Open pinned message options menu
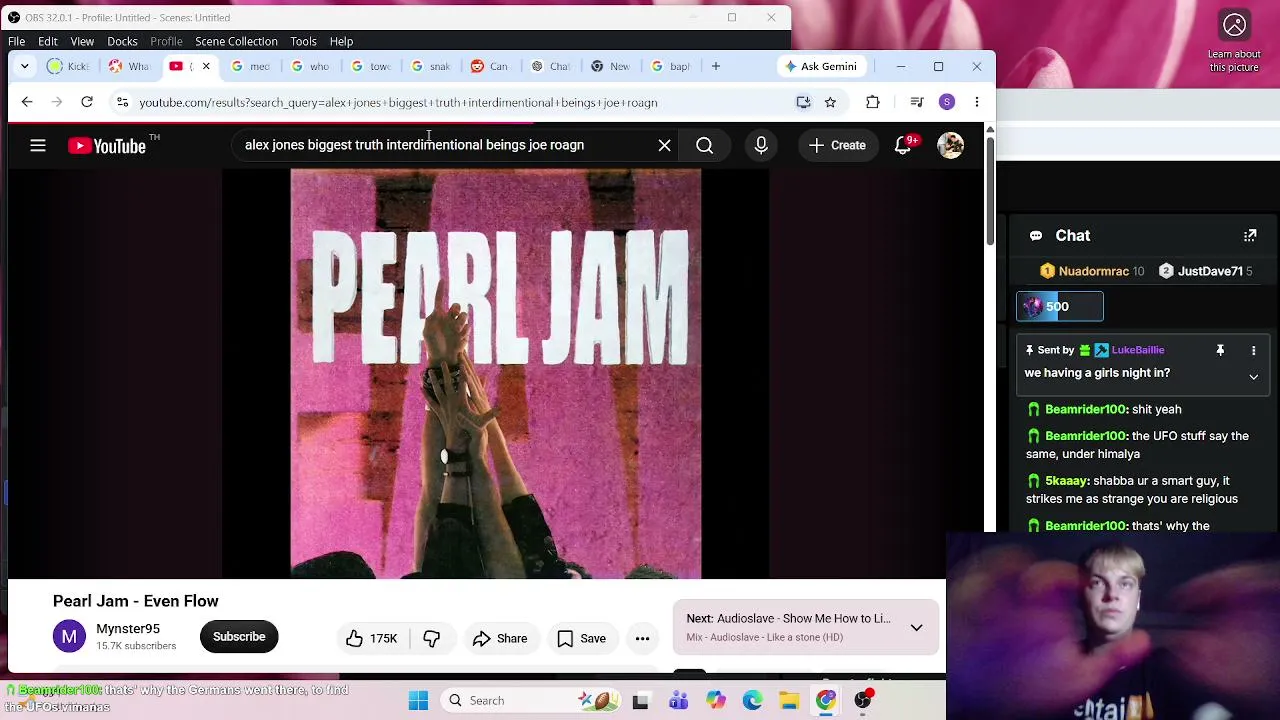This screenshot has height=720, width=1280. (x=1253, y=350)
